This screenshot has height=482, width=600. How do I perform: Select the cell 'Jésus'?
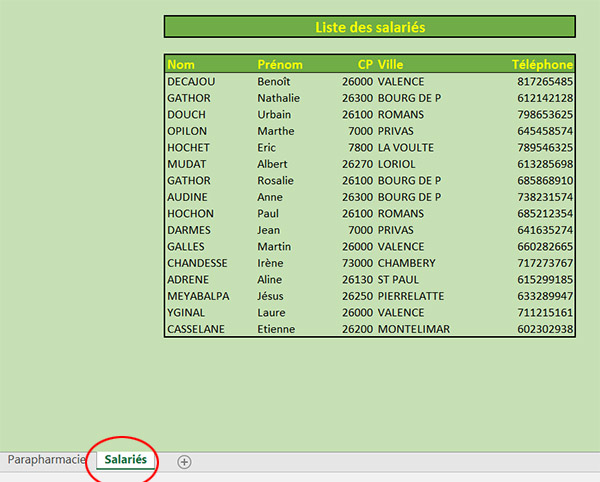(270, 296)
